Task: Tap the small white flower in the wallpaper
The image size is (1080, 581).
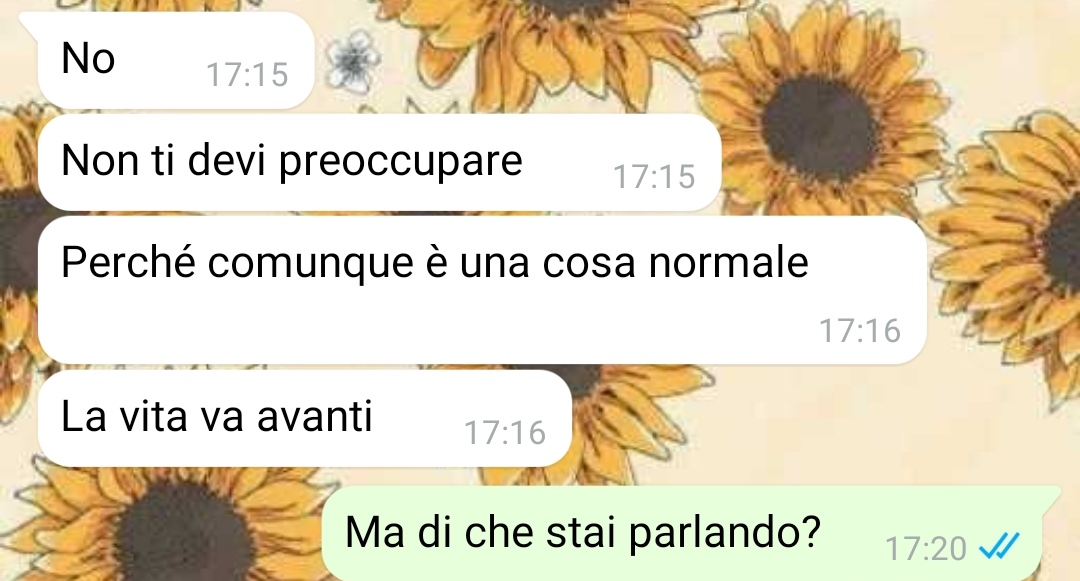Action: [x=353, y=61]
